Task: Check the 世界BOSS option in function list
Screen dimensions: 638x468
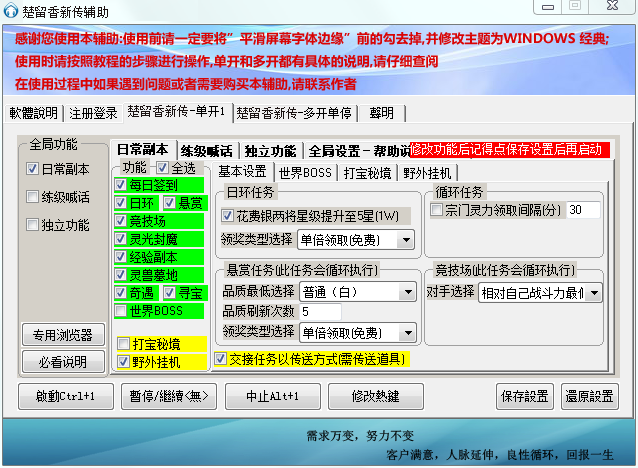Action: click(122, 311)
